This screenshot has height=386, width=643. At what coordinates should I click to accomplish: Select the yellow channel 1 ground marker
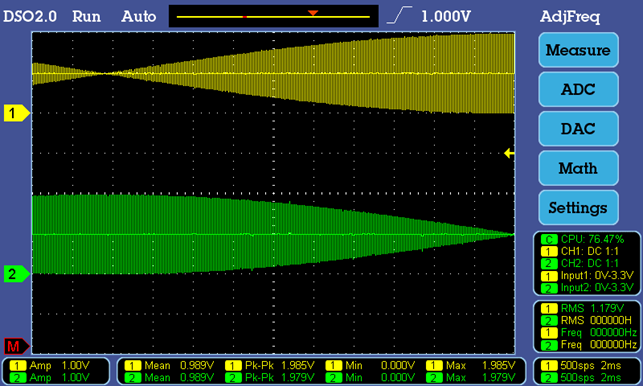(x=16, y=113)
